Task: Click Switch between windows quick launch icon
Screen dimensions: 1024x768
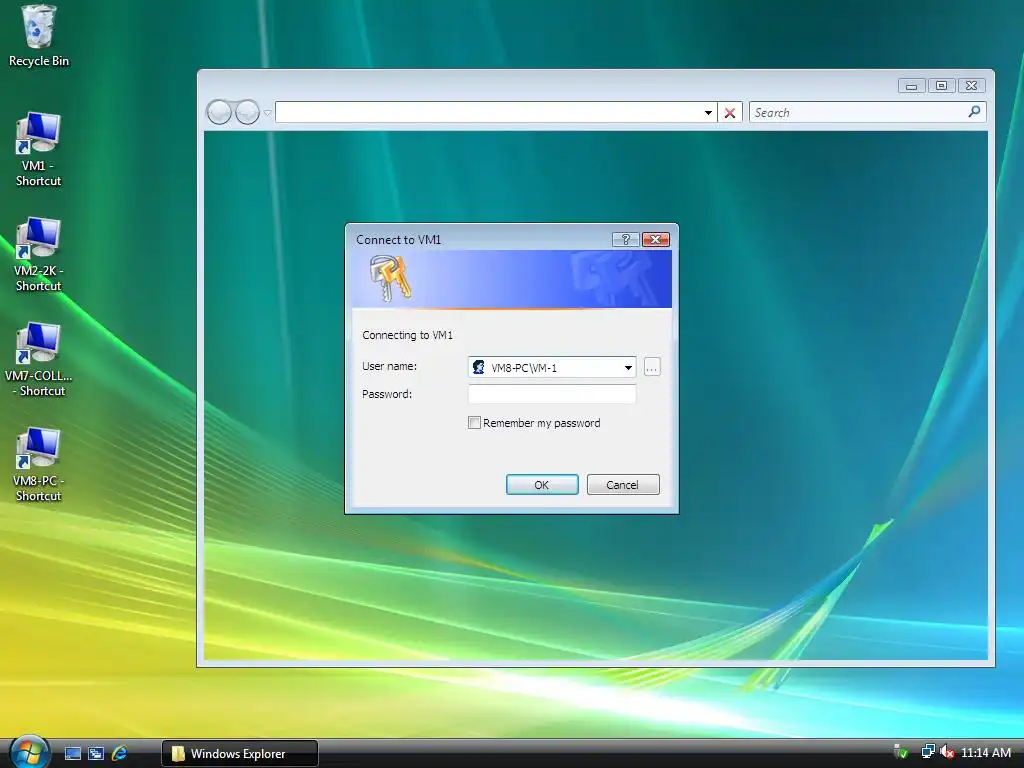Action: tap(96, 754)
